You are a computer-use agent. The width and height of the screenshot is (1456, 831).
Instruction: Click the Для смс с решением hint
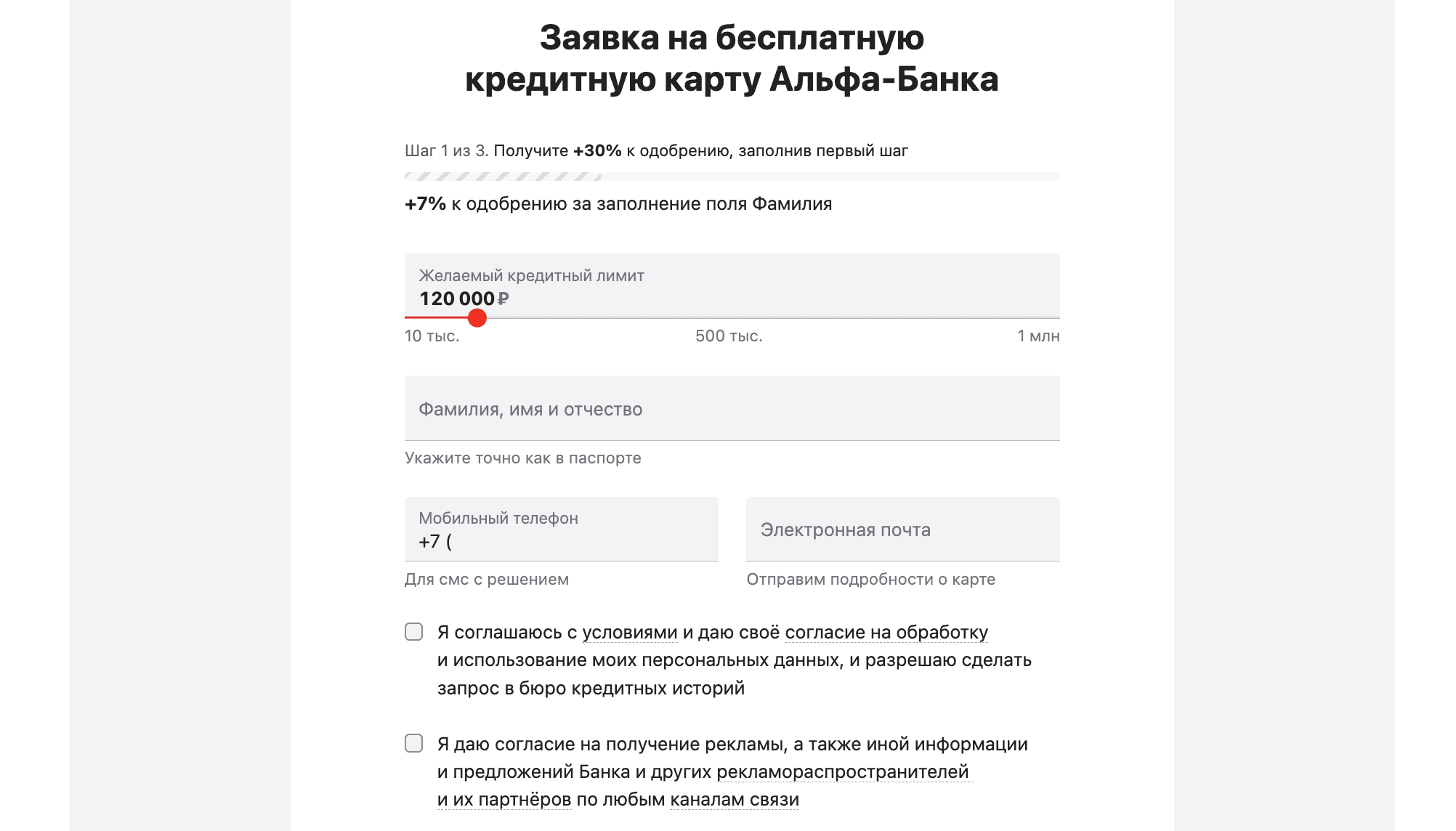pos(486,580)
